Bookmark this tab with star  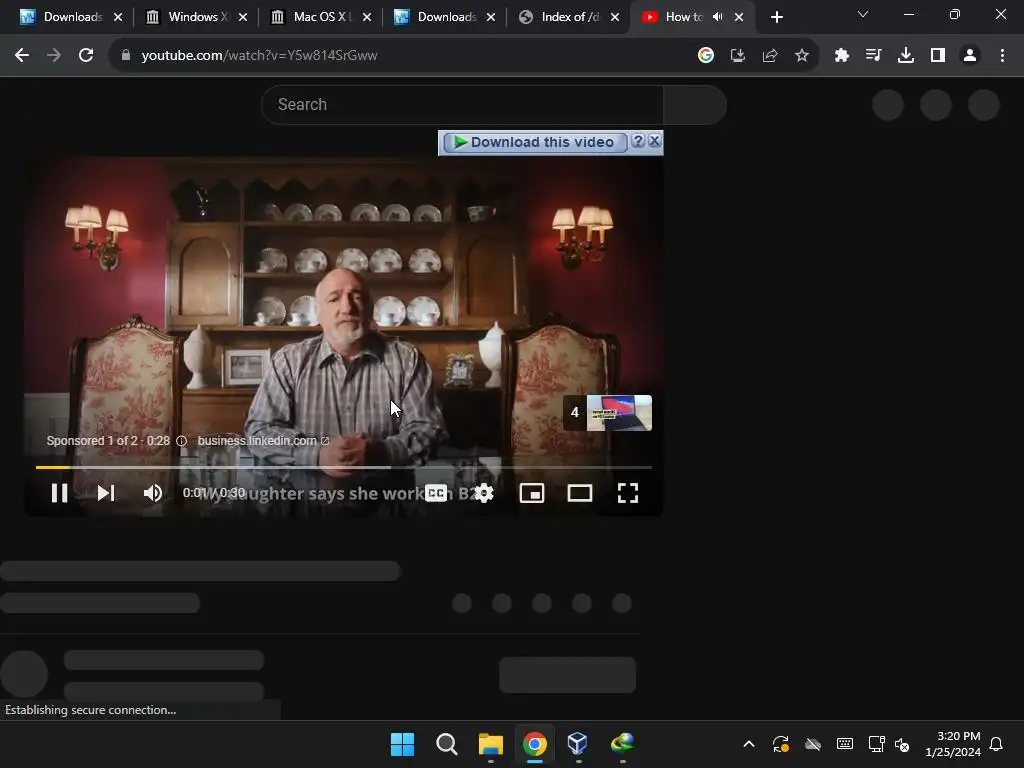(x=802, y=56)
